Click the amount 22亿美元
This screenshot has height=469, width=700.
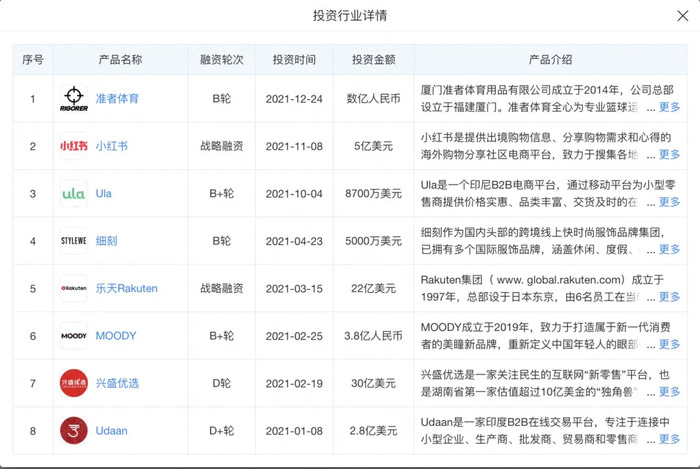click(373, 288)
